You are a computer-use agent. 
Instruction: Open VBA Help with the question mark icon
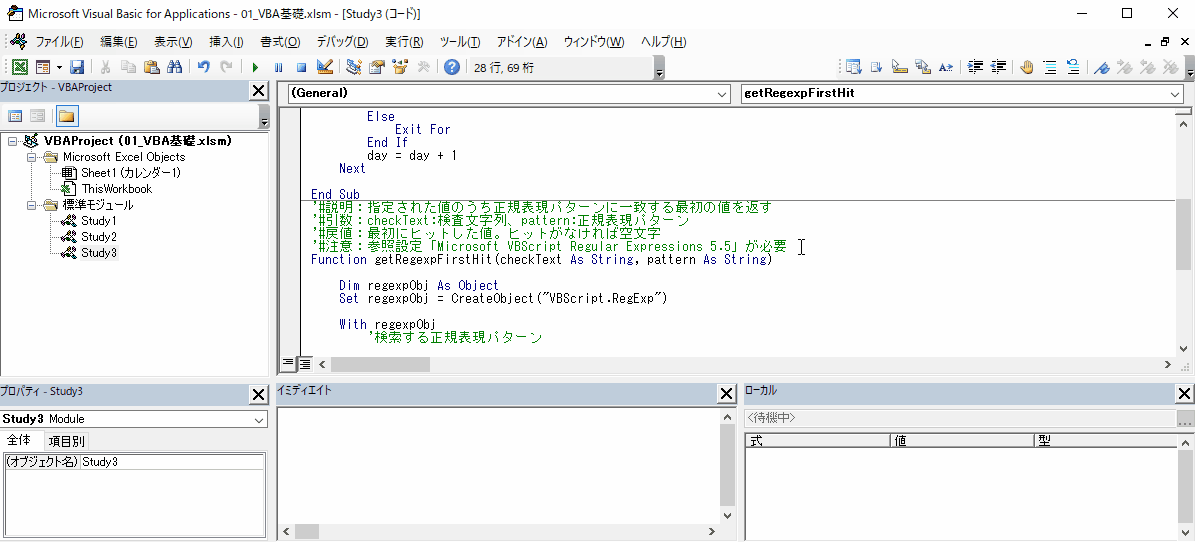point(452,67)
